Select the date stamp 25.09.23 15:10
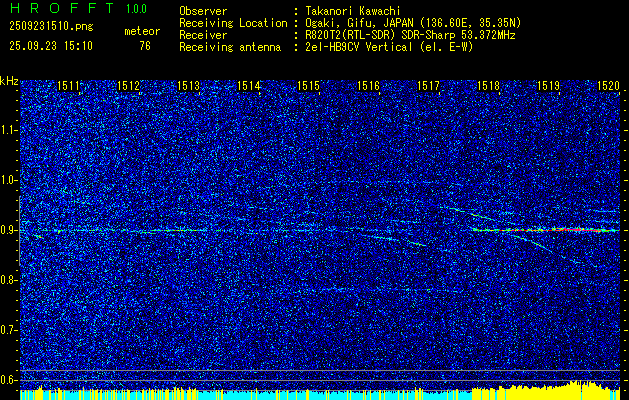 pos(51,46)
